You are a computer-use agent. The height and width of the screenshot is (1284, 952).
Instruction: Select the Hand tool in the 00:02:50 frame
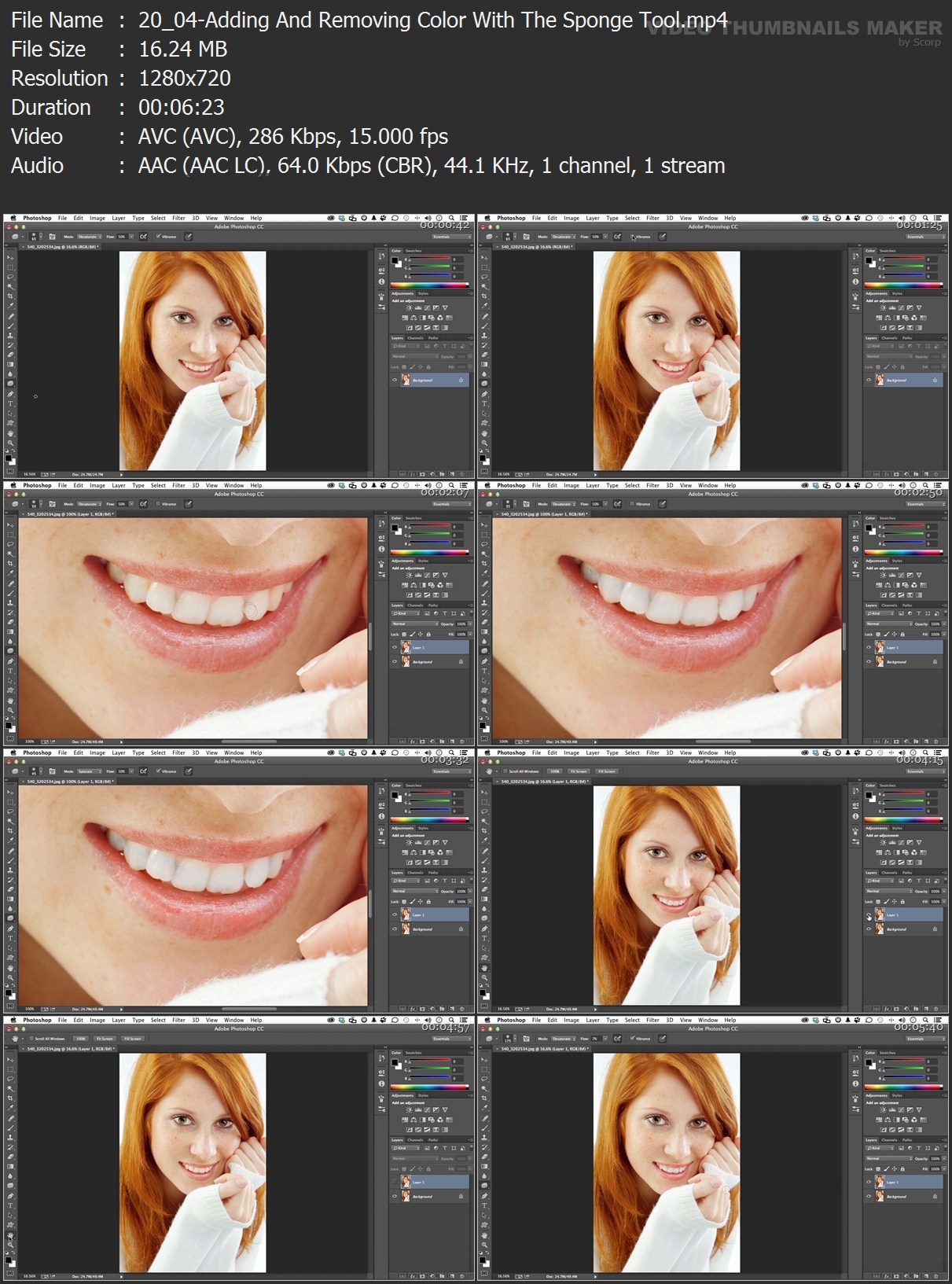click(x=484, y=701)
